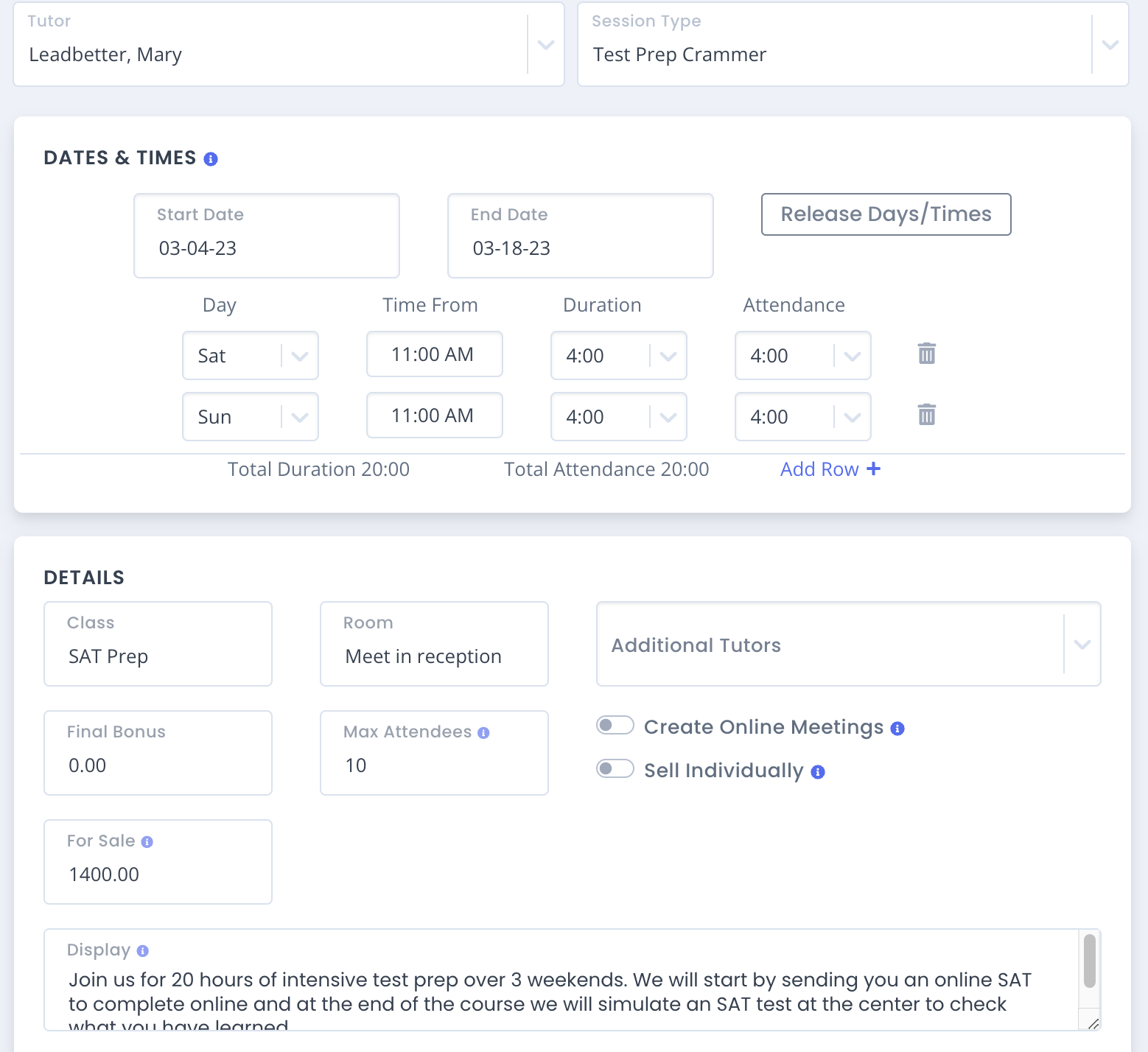Click the Display text scrollbar
This screenshot has height=1052, width=1148.
(x=1089, y=961)
